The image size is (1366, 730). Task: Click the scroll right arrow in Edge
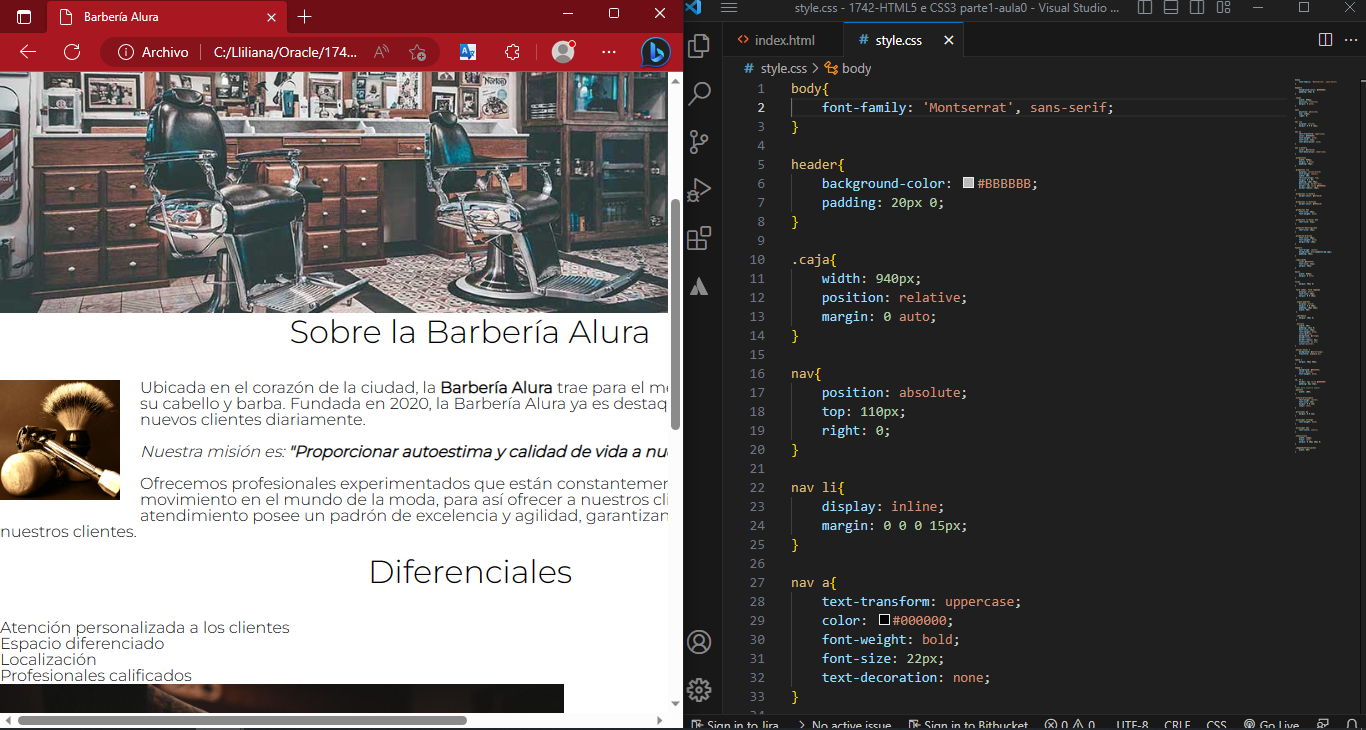[660, 720]
